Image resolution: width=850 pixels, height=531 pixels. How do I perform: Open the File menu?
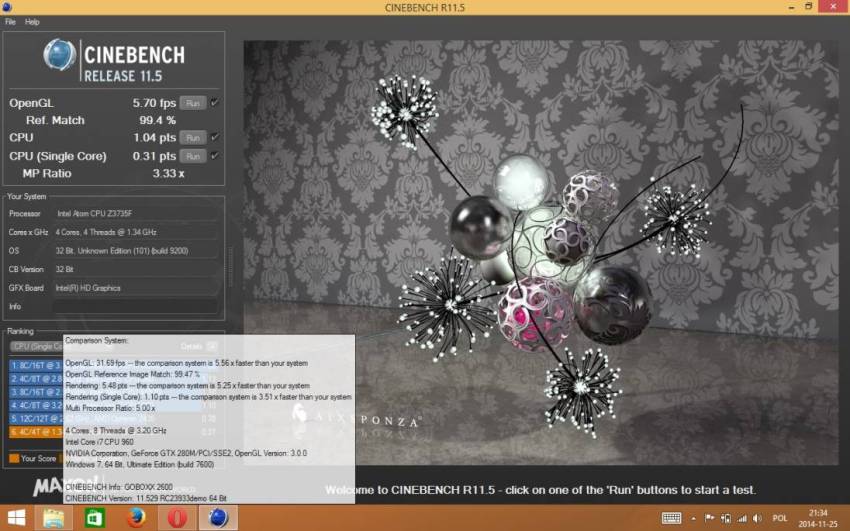pyautogui.click(x=10, y=22)
